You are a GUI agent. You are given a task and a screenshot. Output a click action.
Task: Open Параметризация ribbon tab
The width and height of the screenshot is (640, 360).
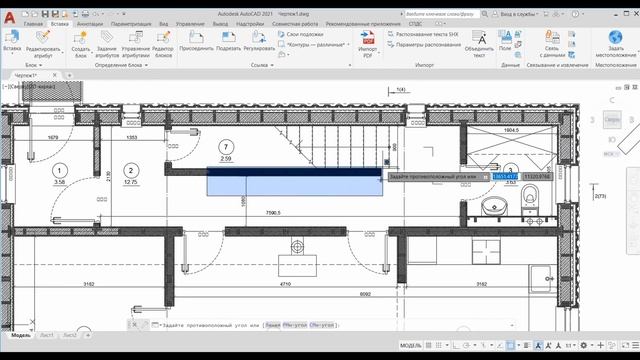[x=131, y=24]
